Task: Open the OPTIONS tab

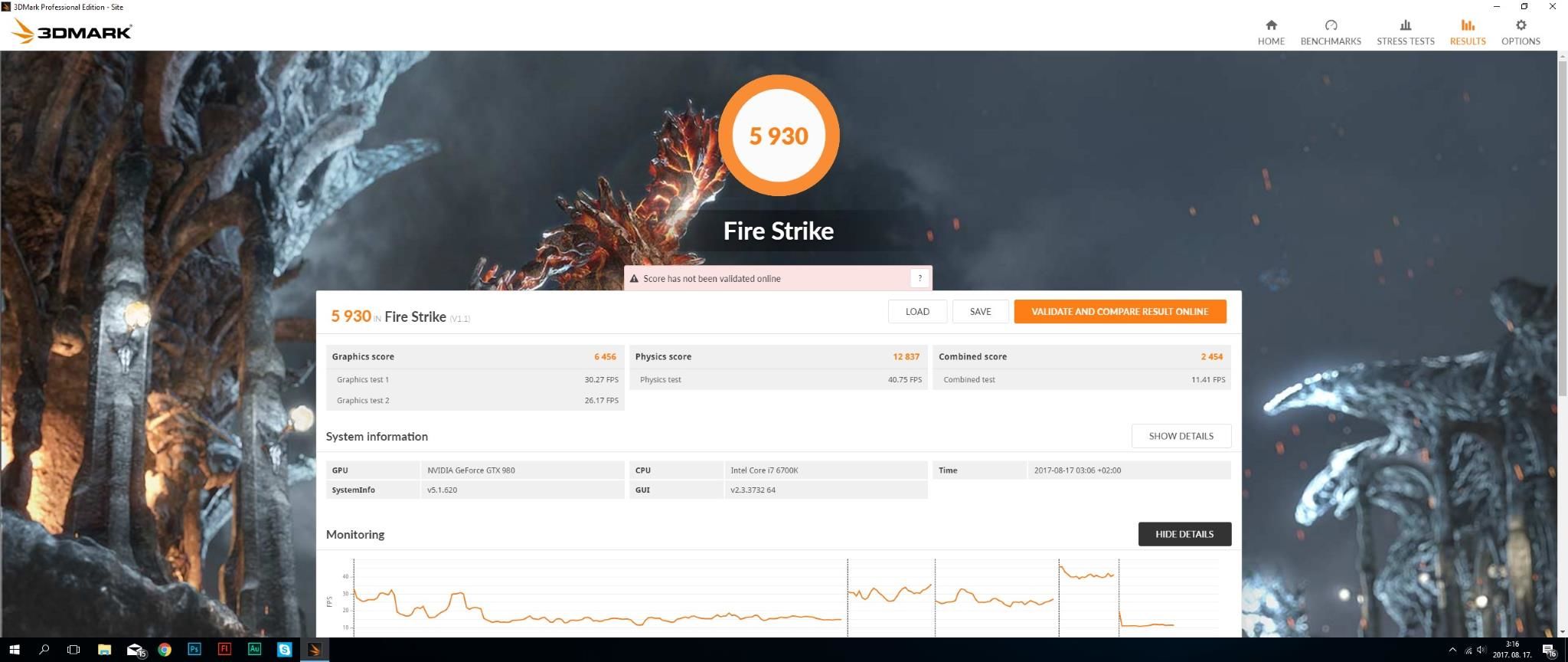Action: 1521,32
